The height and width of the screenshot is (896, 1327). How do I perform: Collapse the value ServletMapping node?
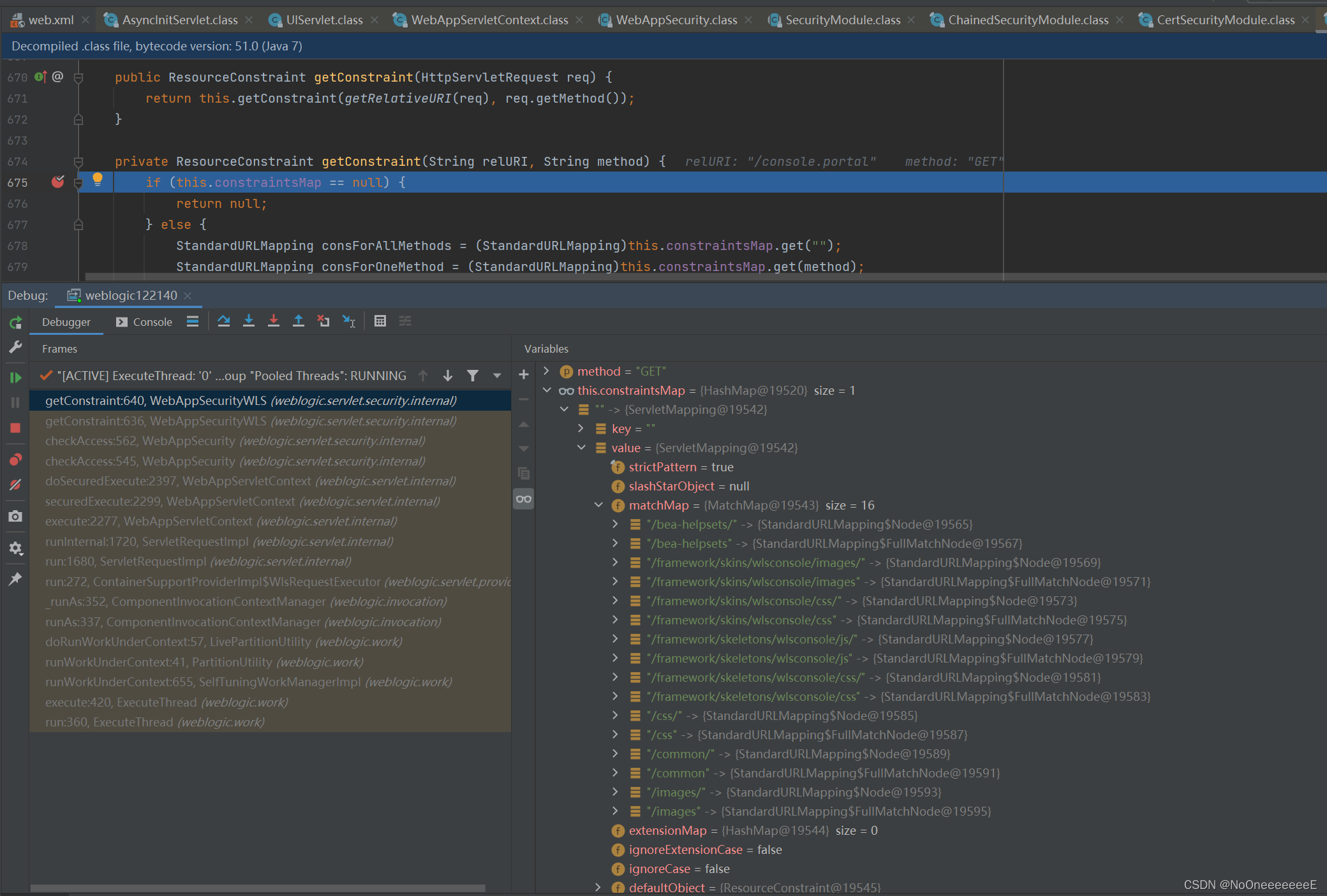(581, 447)
